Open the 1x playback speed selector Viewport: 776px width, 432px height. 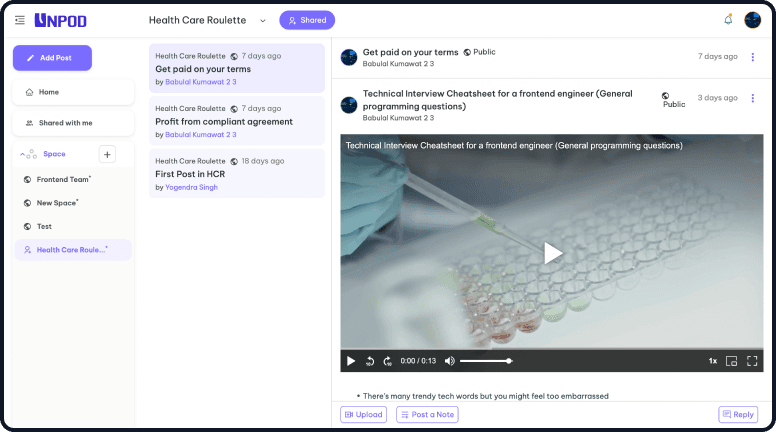(x=713, y=361)
